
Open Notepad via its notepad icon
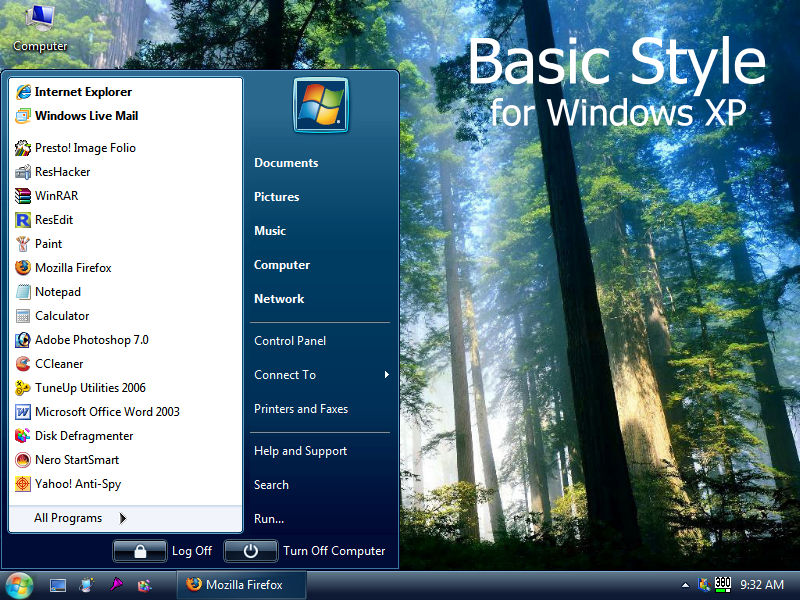coord(23,292)
